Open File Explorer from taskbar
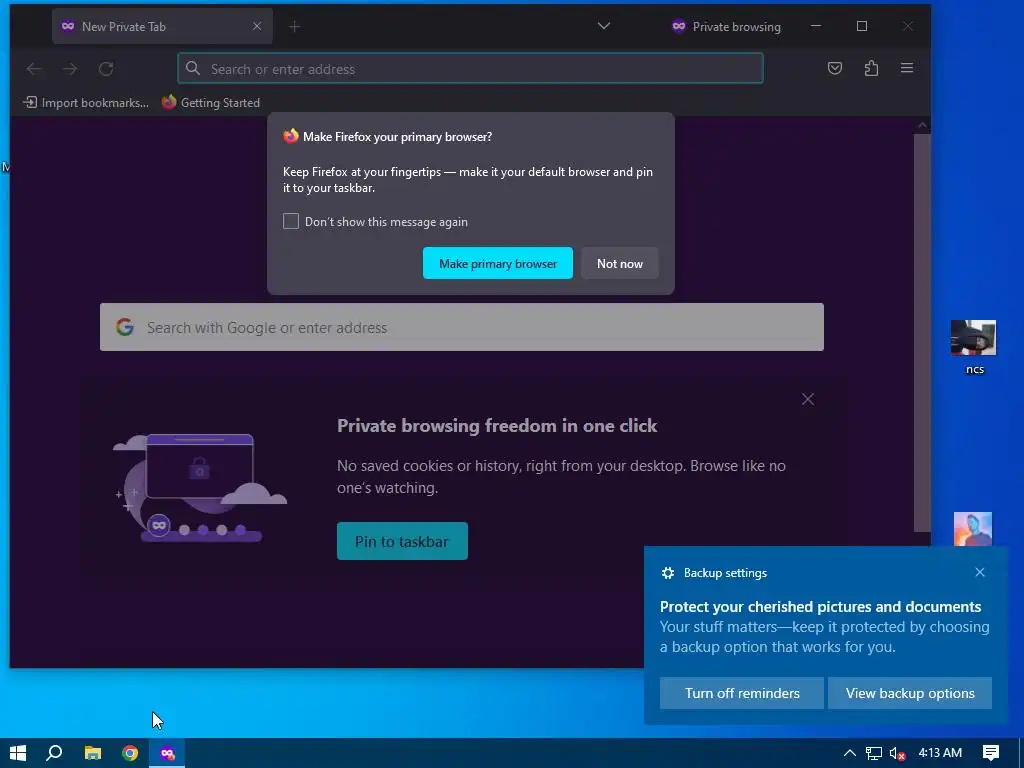The image size is (1024, 768). pos(93,753)
